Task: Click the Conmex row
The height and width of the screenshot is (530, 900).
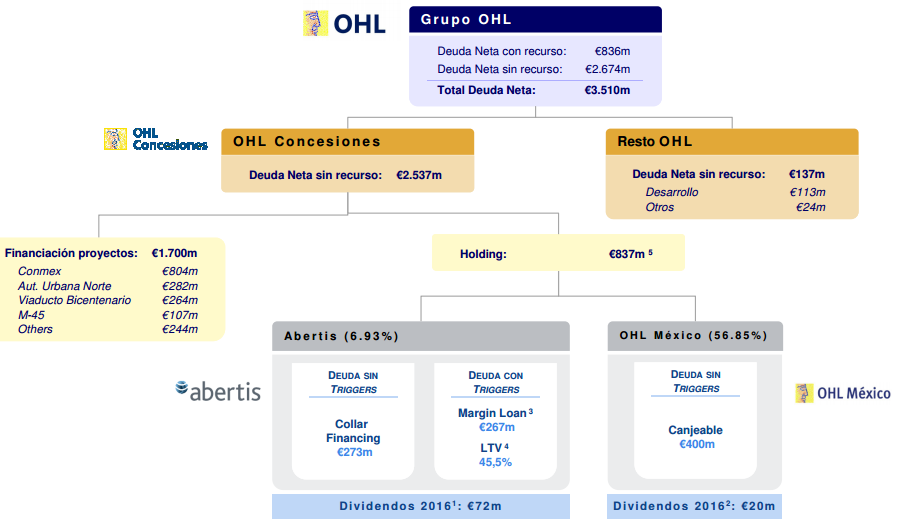Action: click(x=108, y=271)
